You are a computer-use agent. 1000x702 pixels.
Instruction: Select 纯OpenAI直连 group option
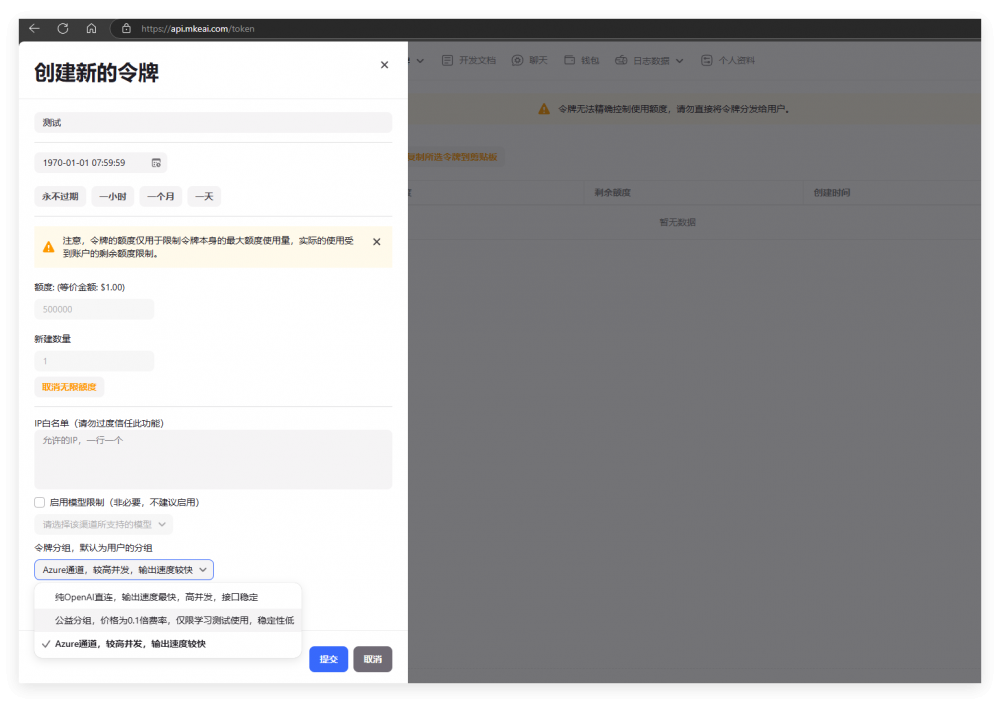[156, 597]
